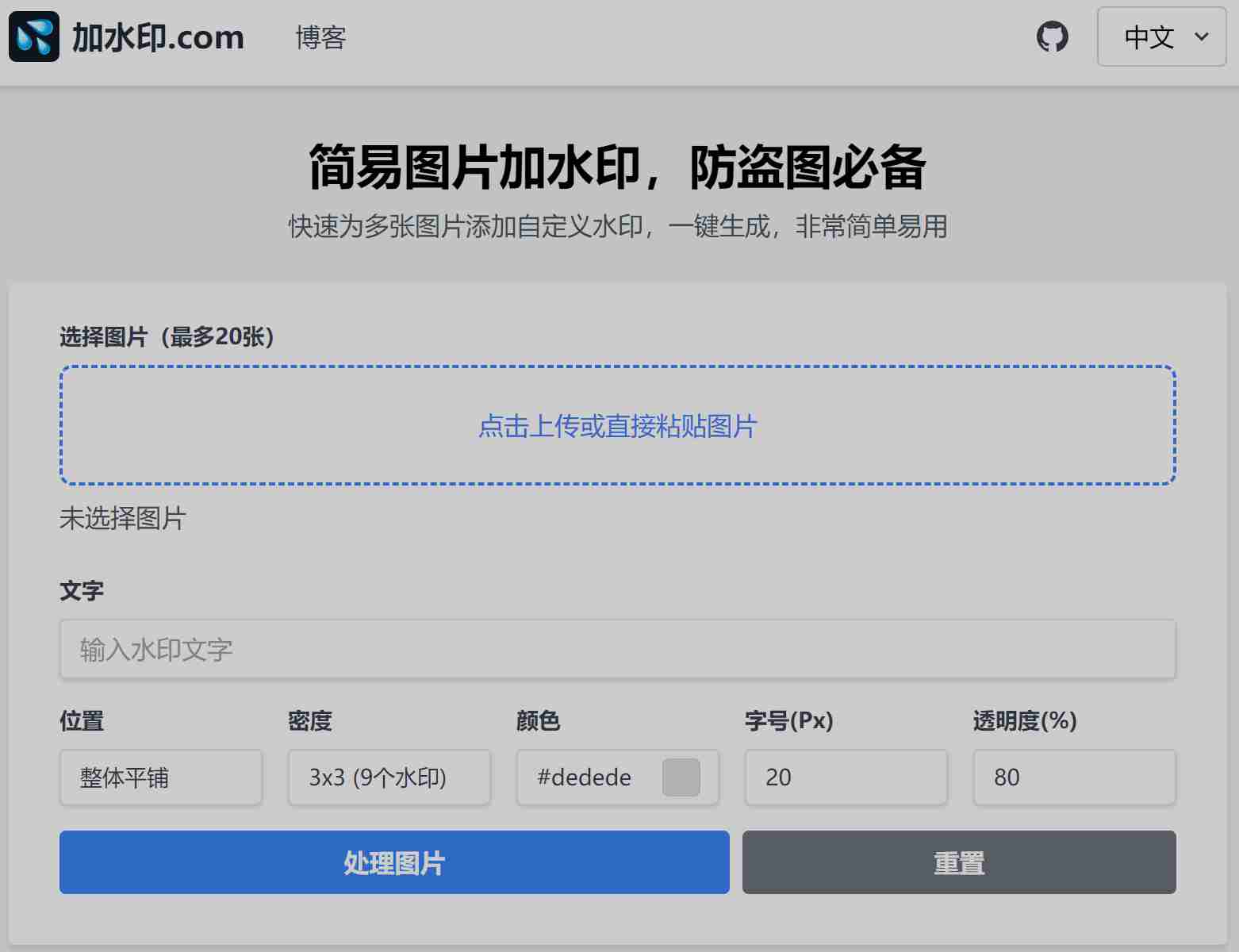Click the 字号(Px) field with value 20
The image size is (1239, 952).
tap(846, 777)
